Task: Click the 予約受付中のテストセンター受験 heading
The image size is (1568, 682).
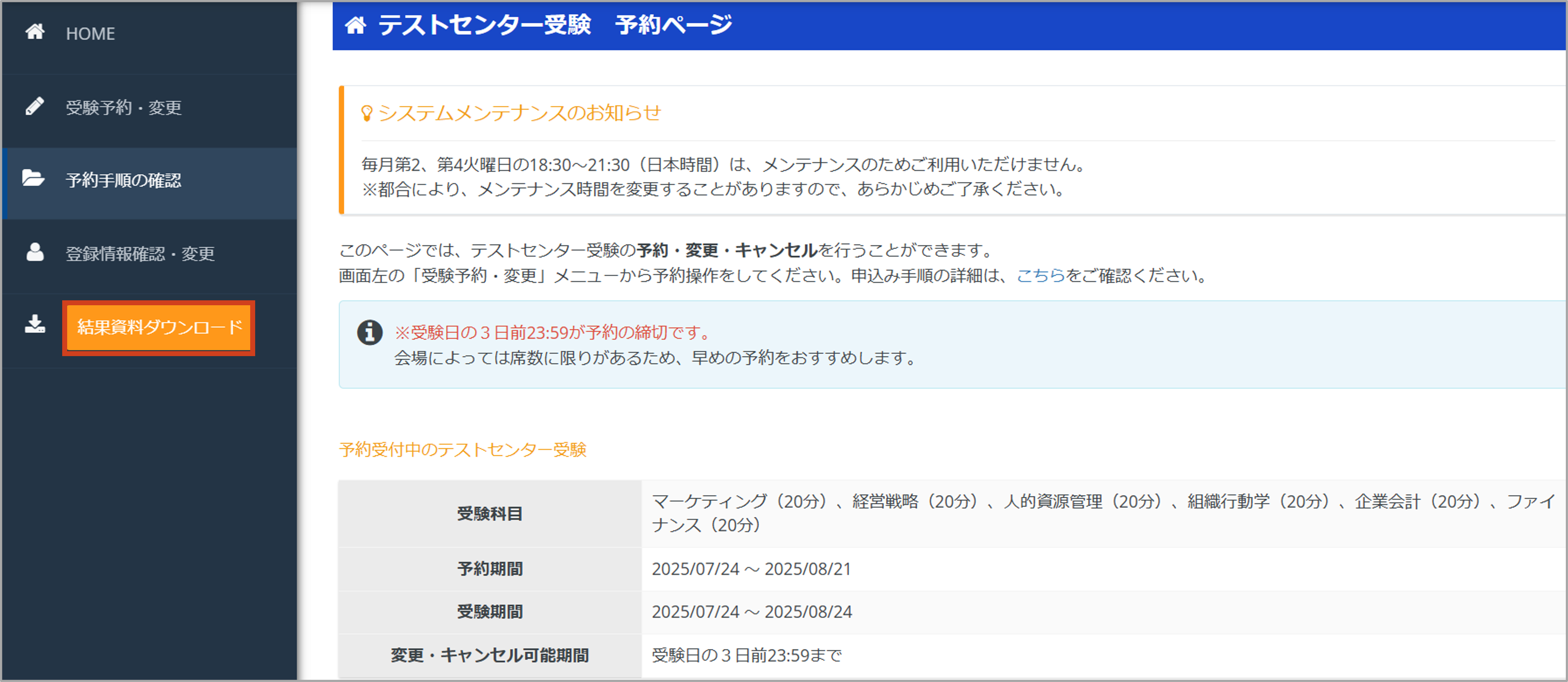Action: click(463, 450)
